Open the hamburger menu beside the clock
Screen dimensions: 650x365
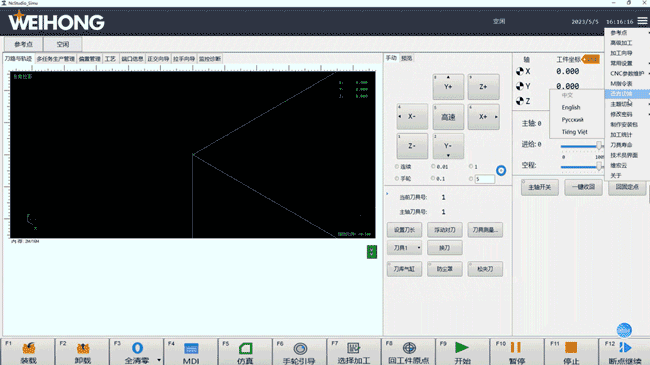click(x=642, y=21)
